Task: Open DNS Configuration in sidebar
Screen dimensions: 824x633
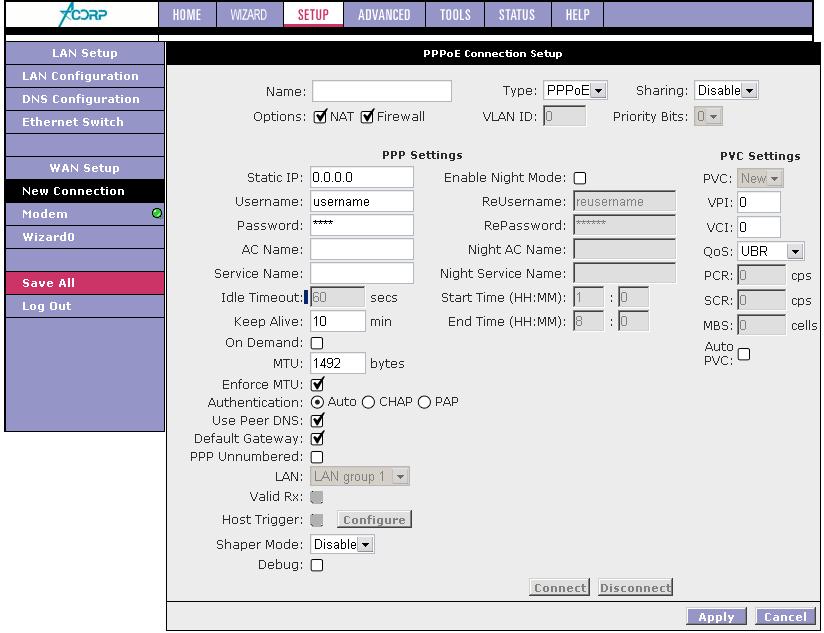Action: 81,99
